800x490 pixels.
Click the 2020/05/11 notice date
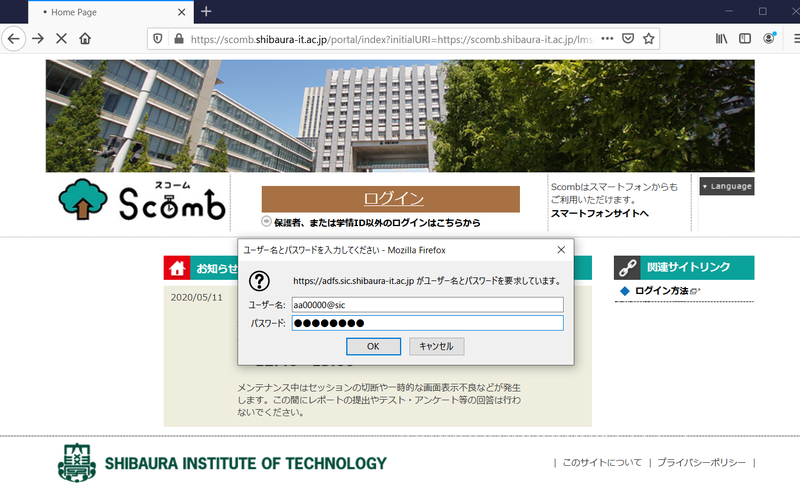point(196,298)
